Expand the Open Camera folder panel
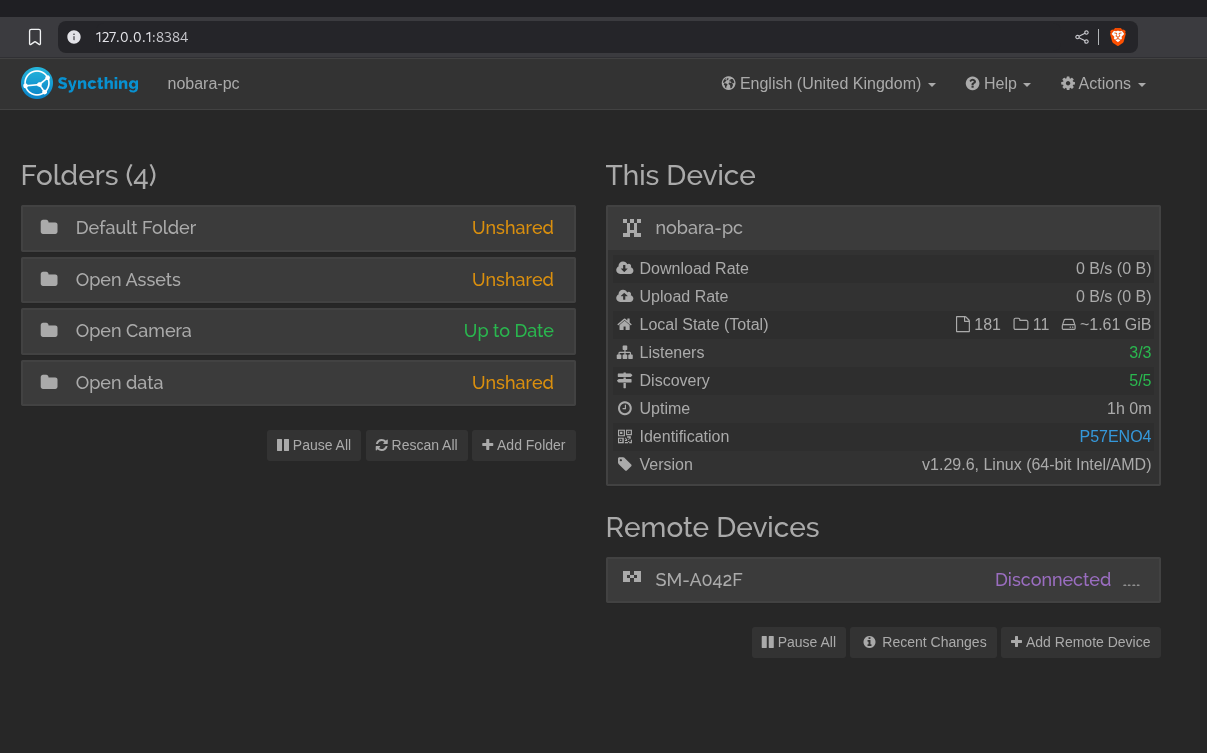The image size is (1207, 753). [x=298, y=331]
